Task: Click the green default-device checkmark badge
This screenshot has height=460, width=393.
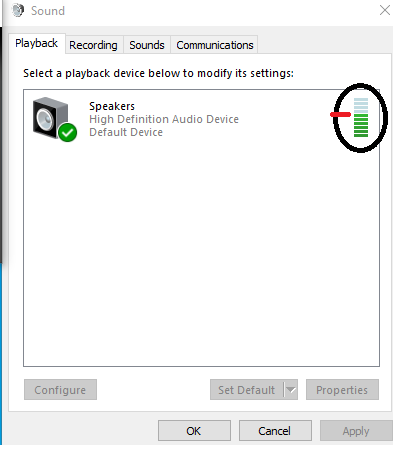Action: (x=68, y=133)
